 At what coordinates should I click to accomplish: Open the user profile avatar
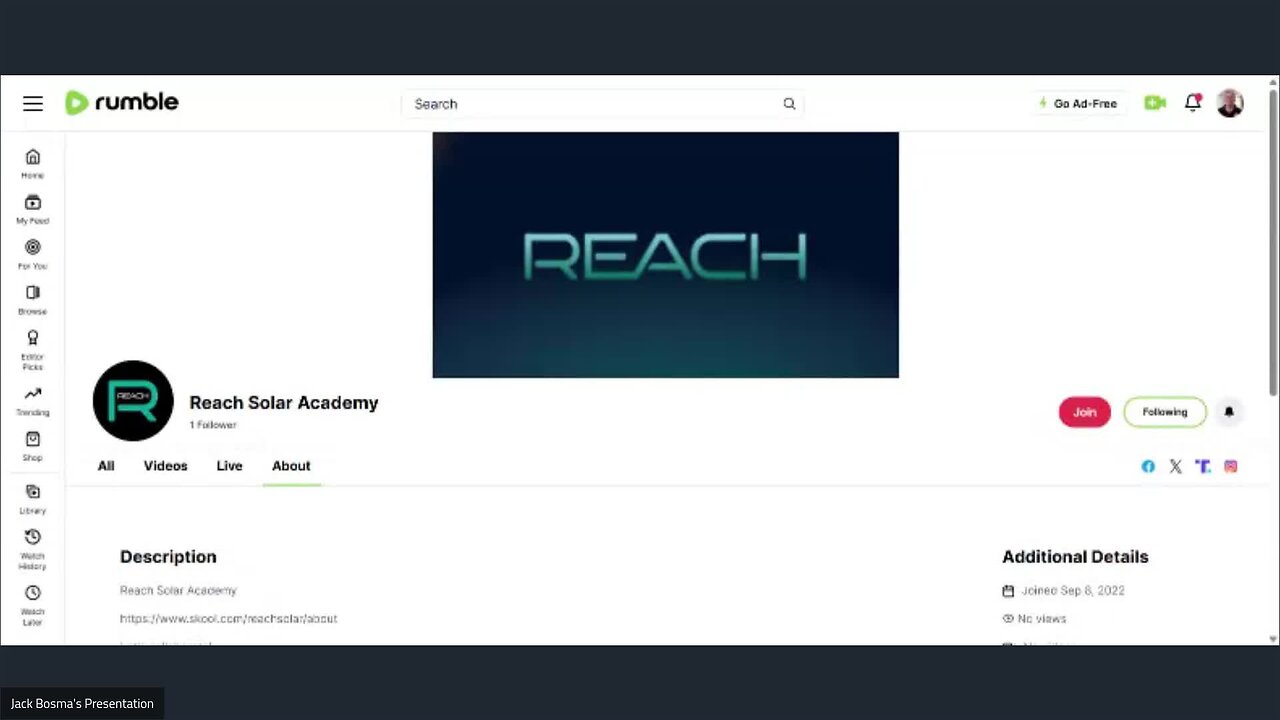click(1230, 103)
